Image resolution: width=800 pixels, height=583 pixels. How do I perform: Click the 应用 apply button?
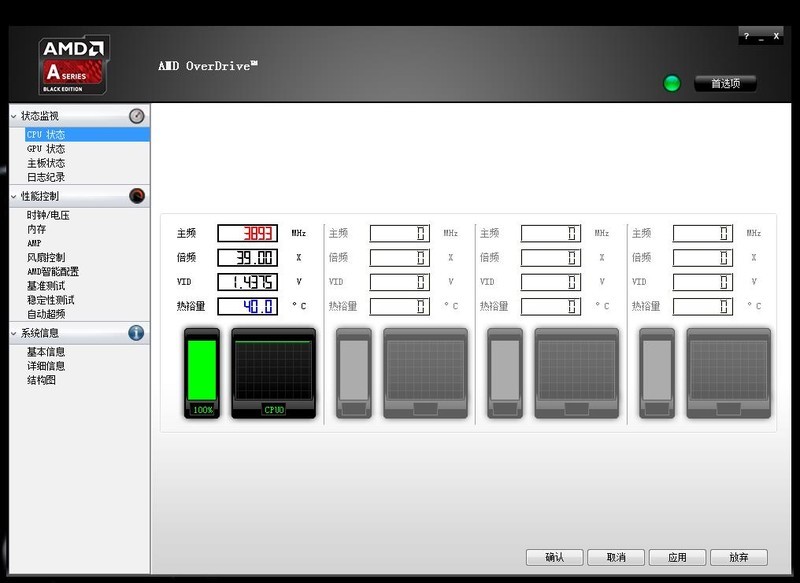click(679, 558)
